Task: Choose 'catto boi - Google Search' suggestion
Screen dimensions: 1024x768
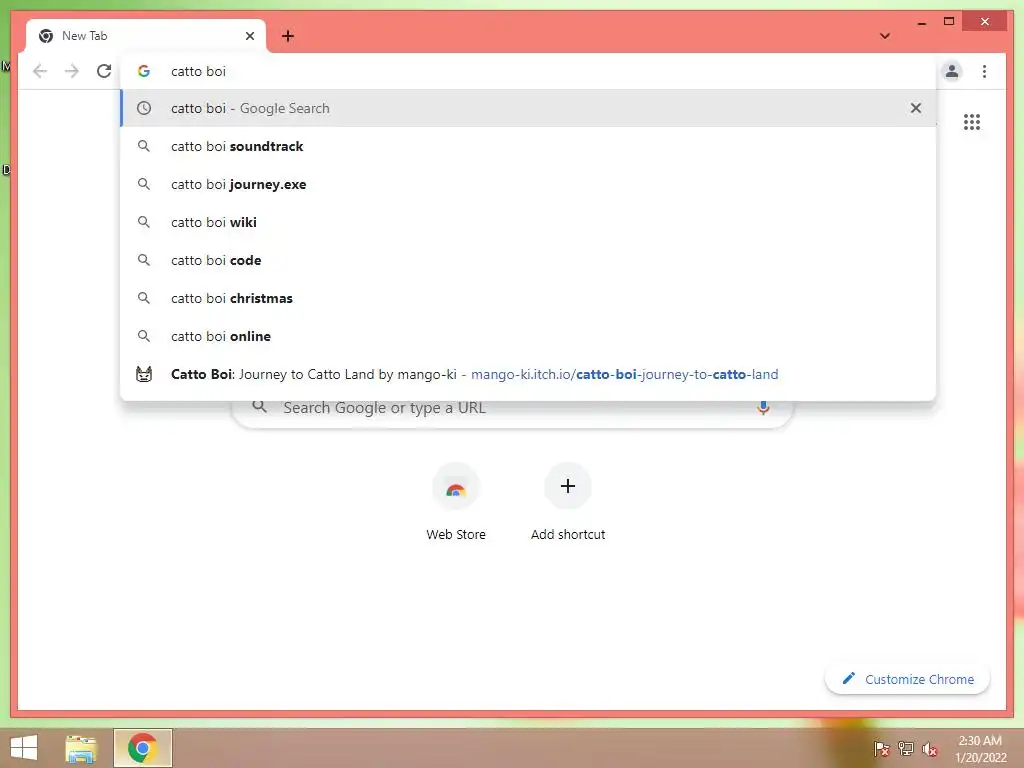Action: pyautogui.click(x=528, y=108)
